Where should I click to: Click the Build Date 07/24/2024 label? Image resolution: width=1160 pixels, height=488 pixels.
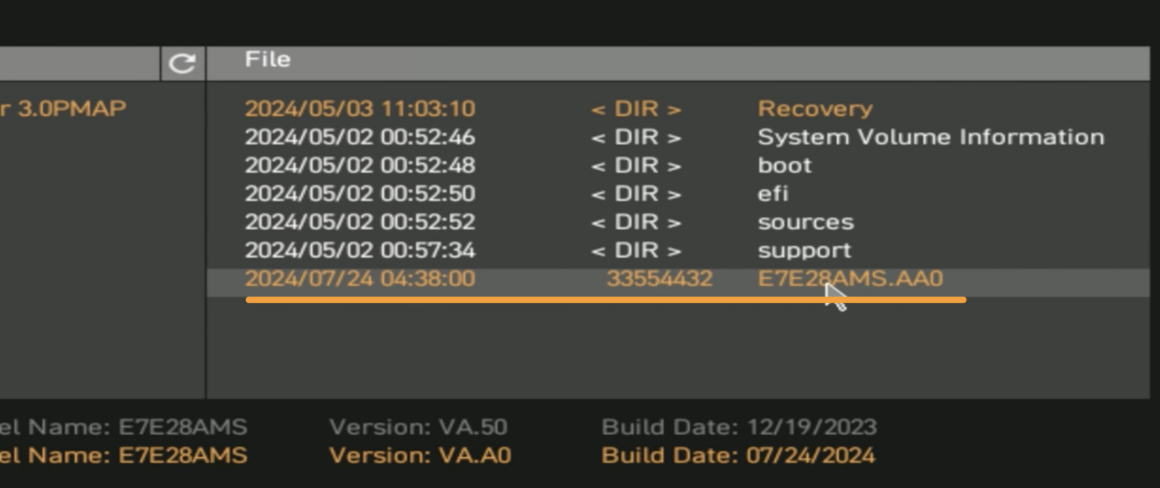coord(738,456)
